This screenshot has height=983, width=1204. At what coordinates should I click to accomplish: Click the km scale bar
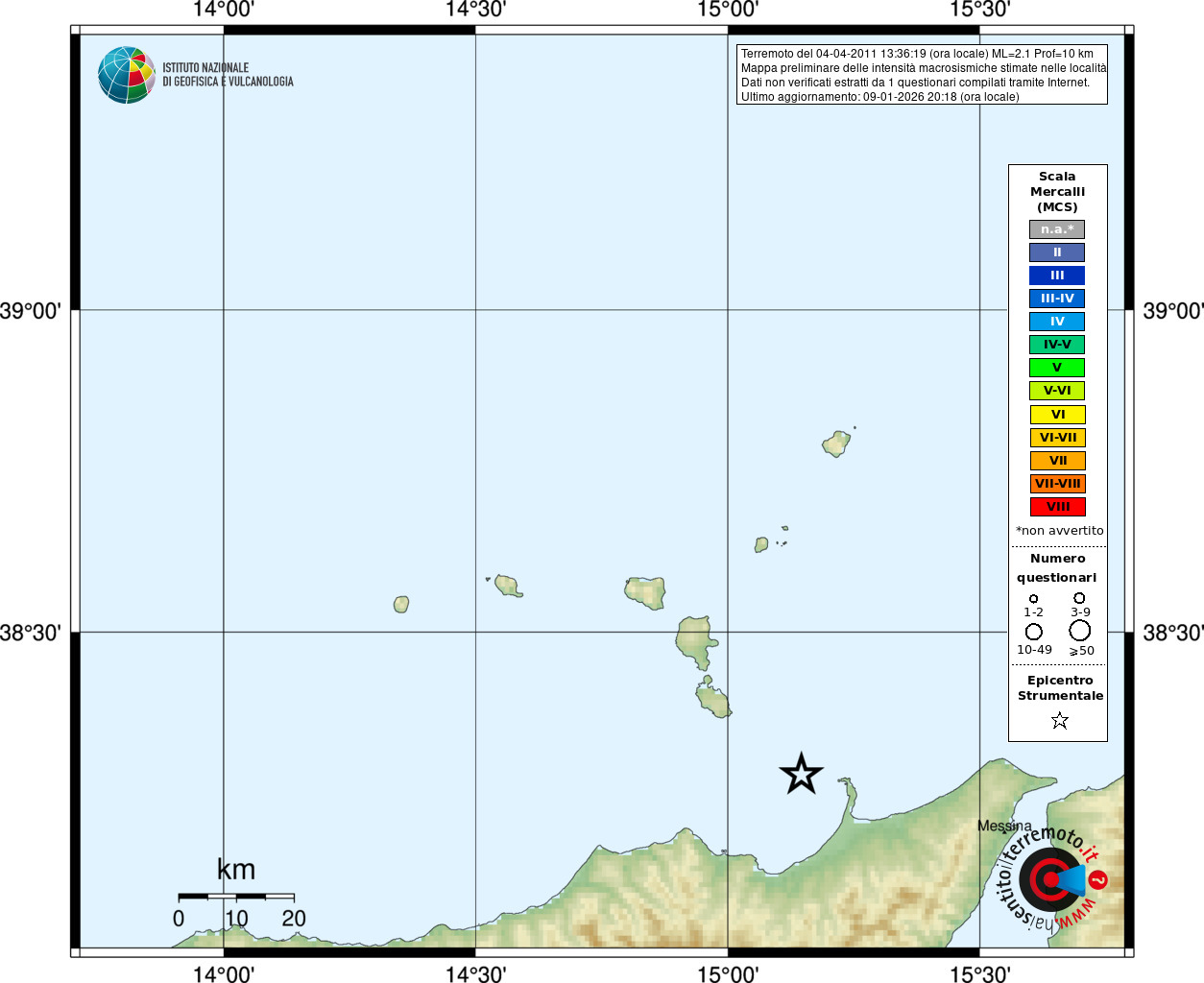(x=236, y=896)
